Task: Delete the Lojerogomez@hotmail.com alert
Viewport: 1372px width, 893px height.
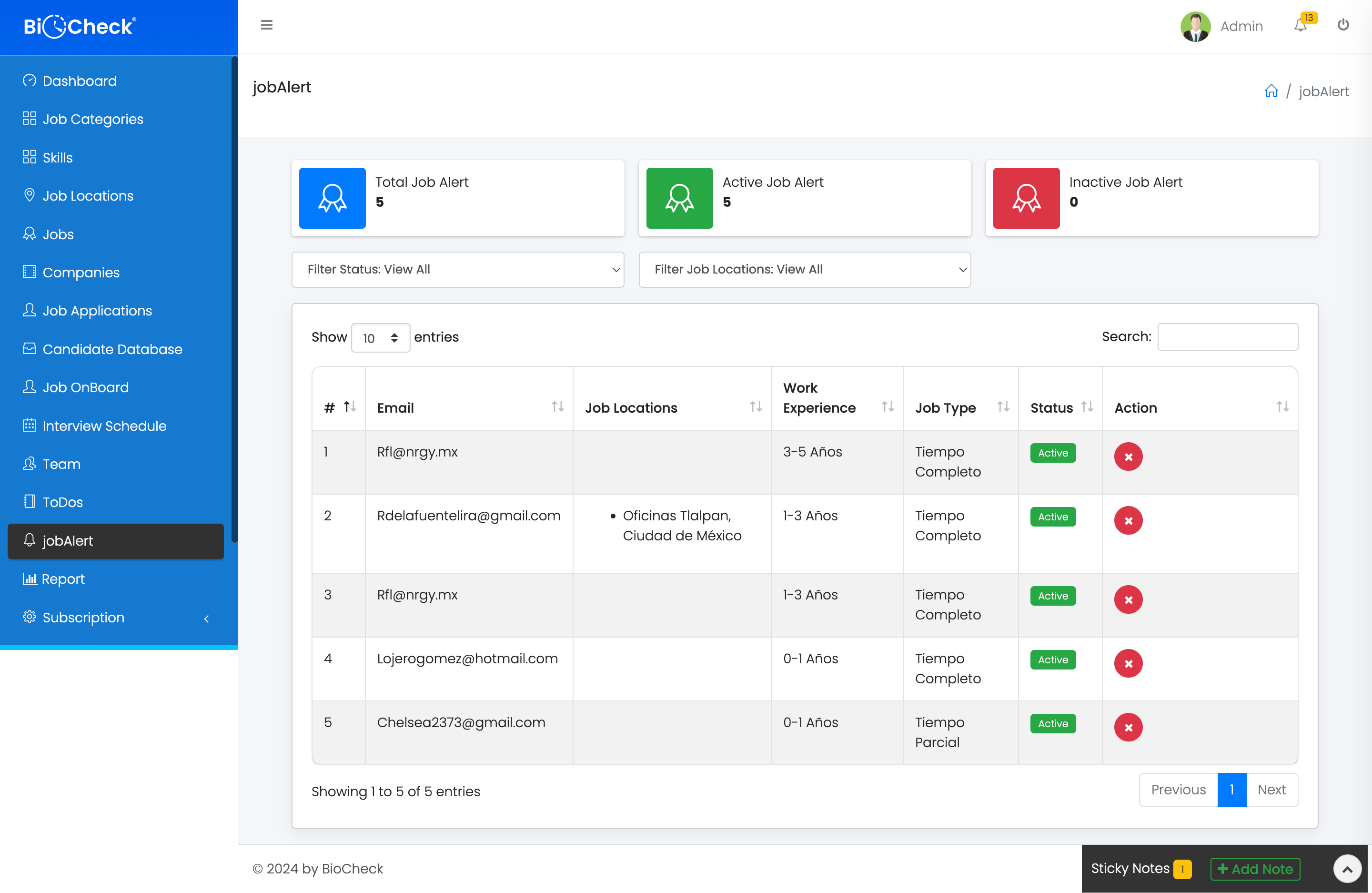Action: 1128,663
